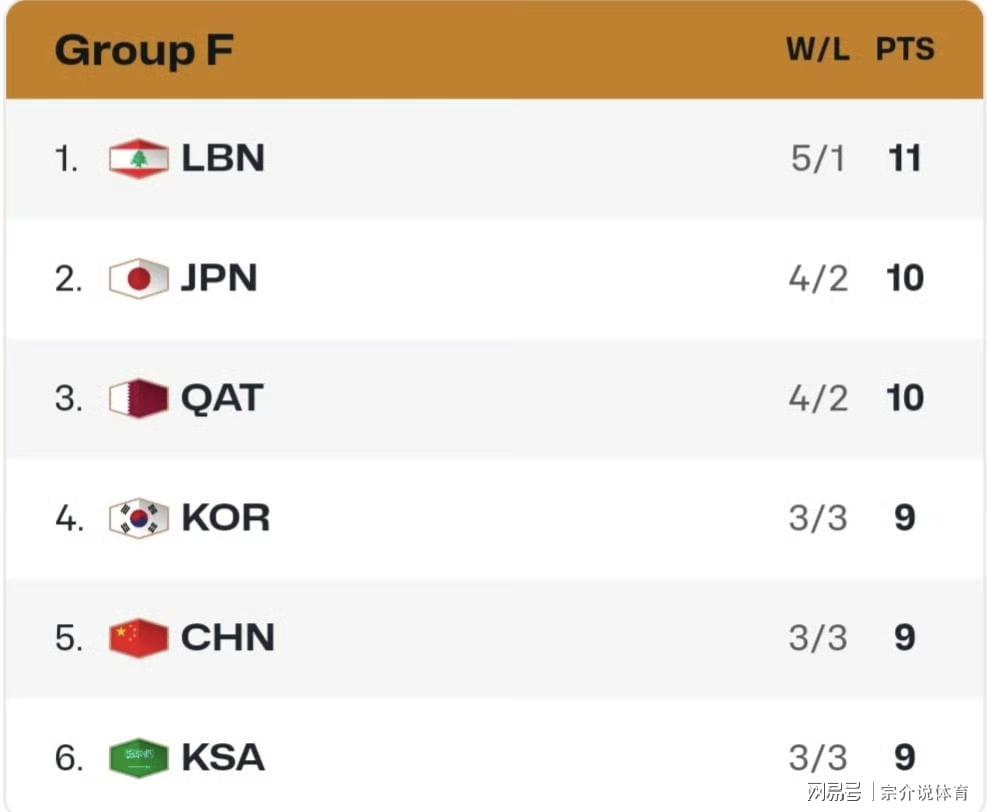Click the PTS column header
Viewport: 988px width, 812px height.
905,49
